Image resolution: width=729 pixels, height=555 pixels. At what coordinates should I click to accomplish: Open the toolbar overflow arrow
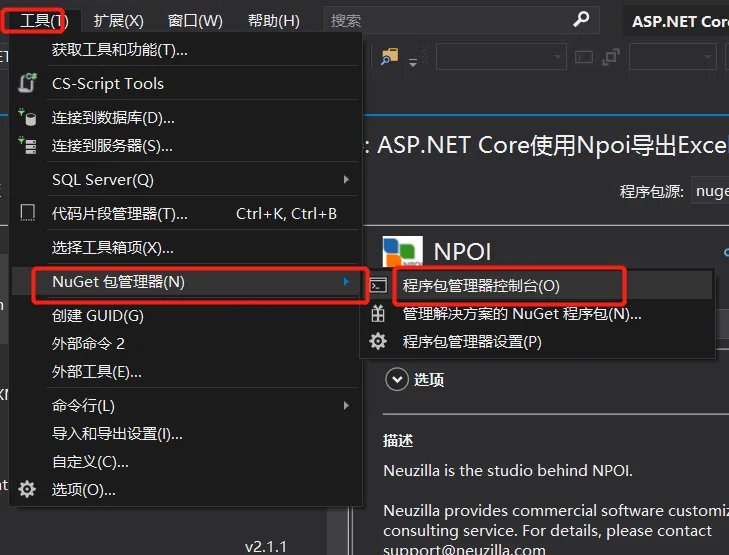point(413,62)
